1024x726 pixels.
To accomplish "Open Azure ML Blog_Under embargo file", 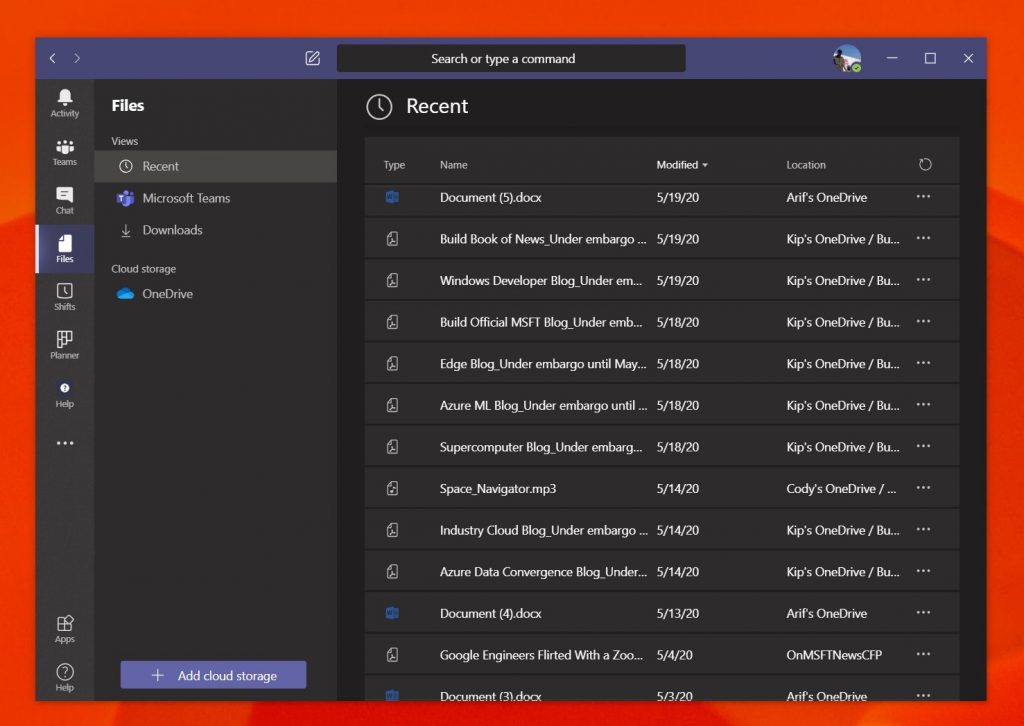I will tap(543, 405).
